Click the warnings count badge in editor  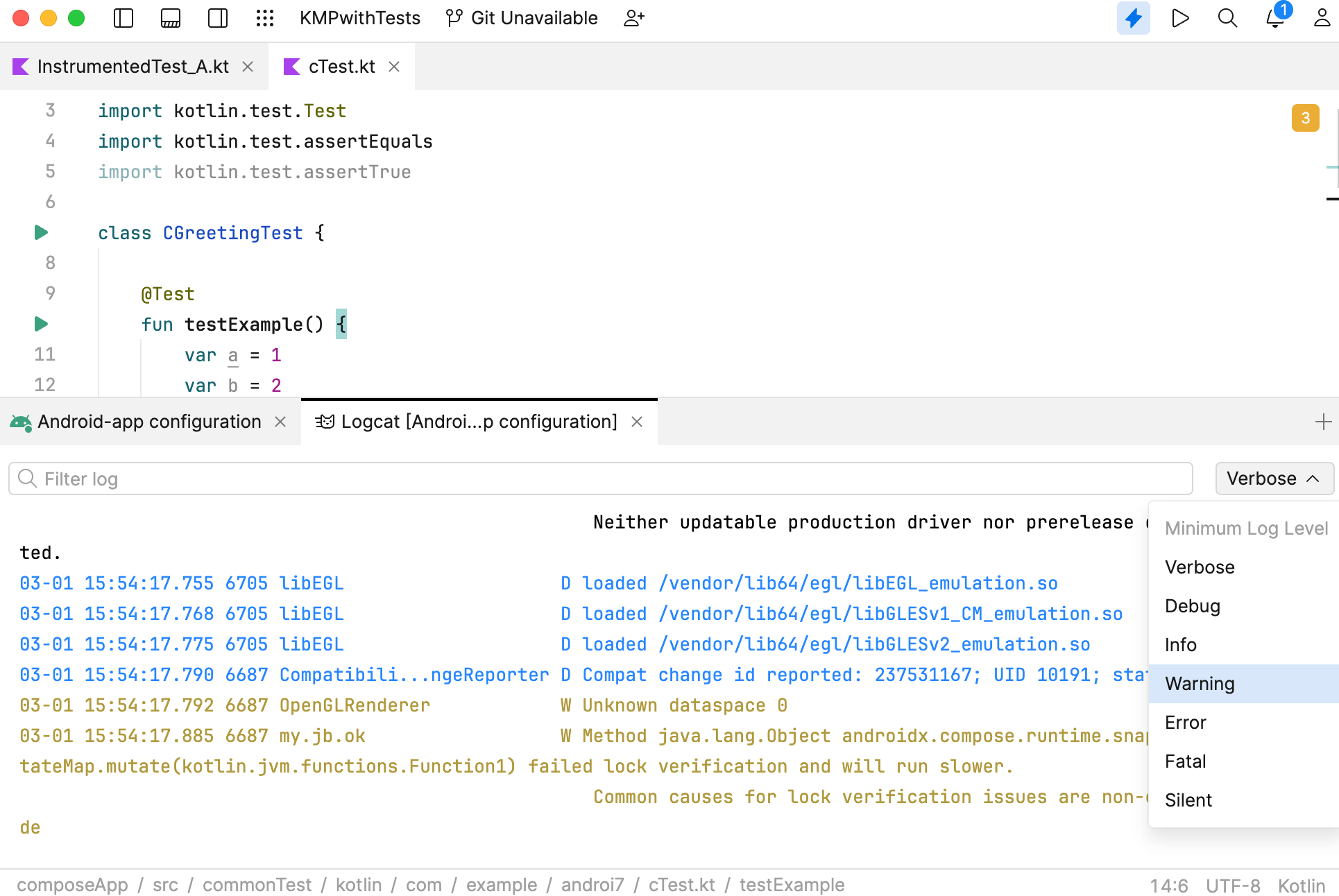click(1305, 118)
